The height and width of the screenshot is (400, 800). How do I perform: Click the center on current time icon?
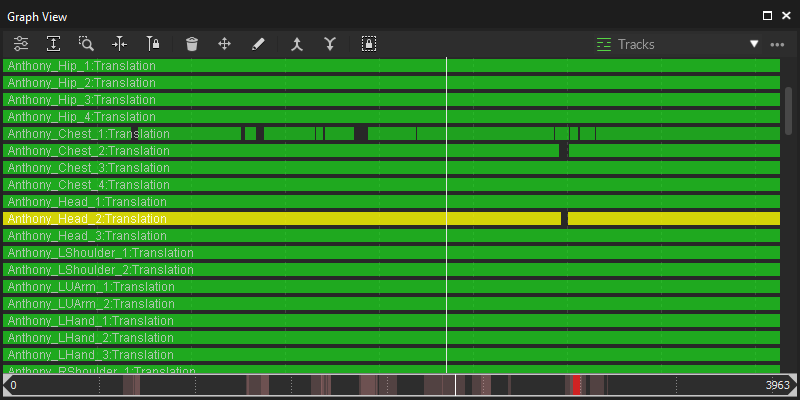click(120, 44)
